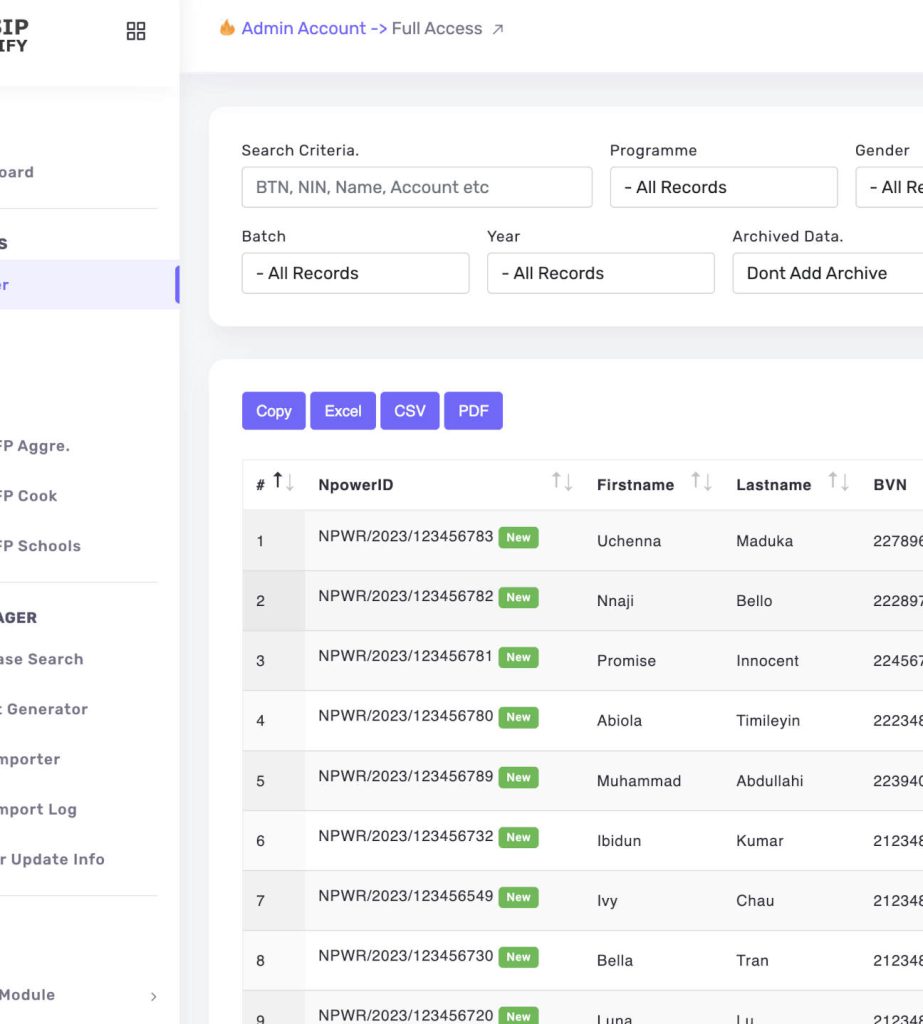The width and height of the screenshot is (923, 1024).
Task: Open the Archived Data dropdown
Action: (x=827, y=273)
